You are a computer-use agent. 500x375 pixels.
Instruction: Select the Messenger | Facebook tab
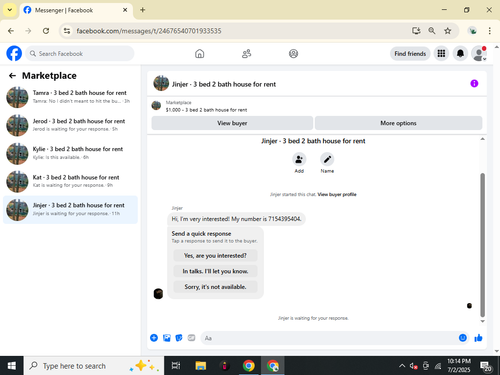coord(76,10)
